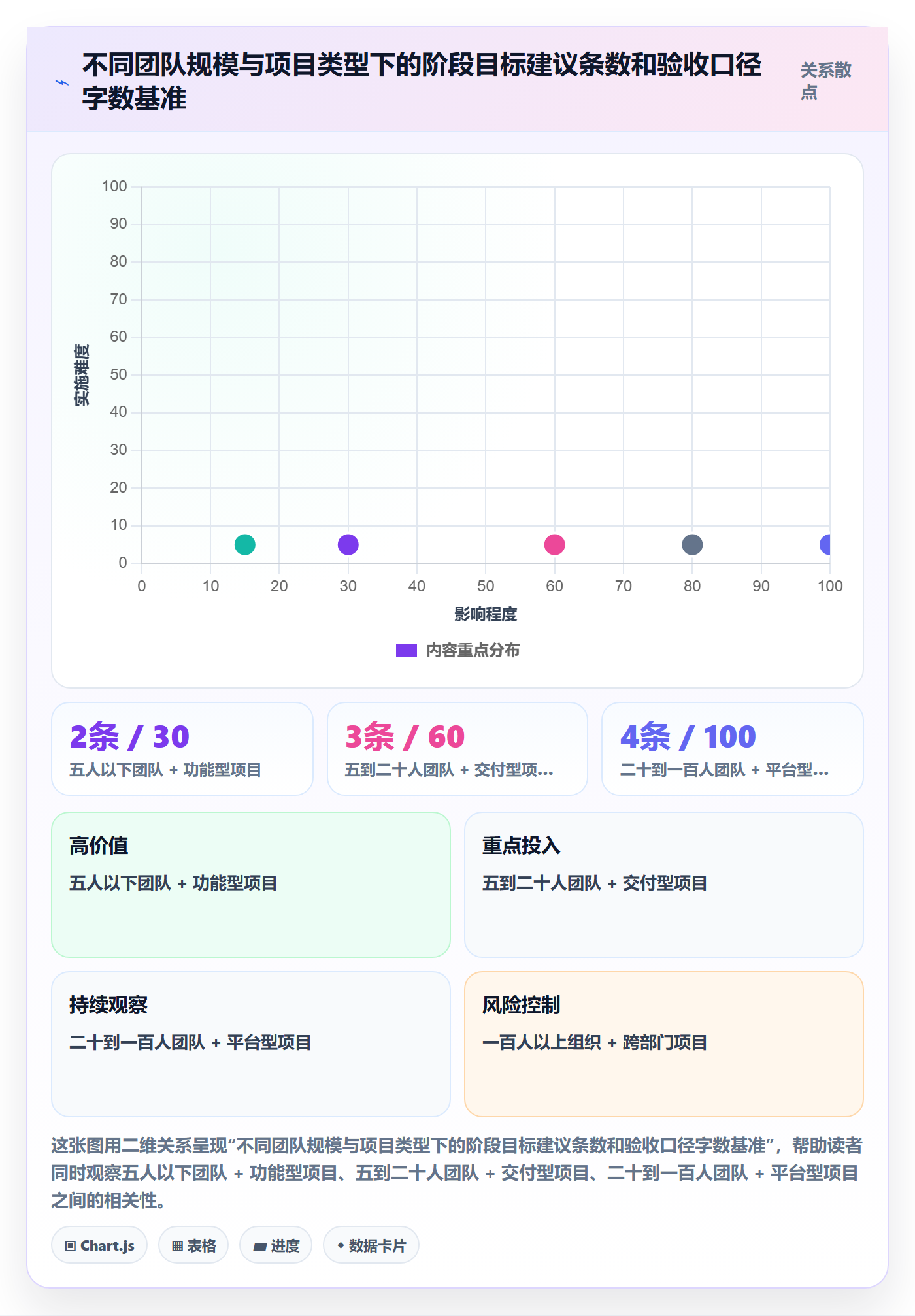This screenshot has width=915, height=1316.
Task: Click the pink data point at x=60
Action: [555, 544]
